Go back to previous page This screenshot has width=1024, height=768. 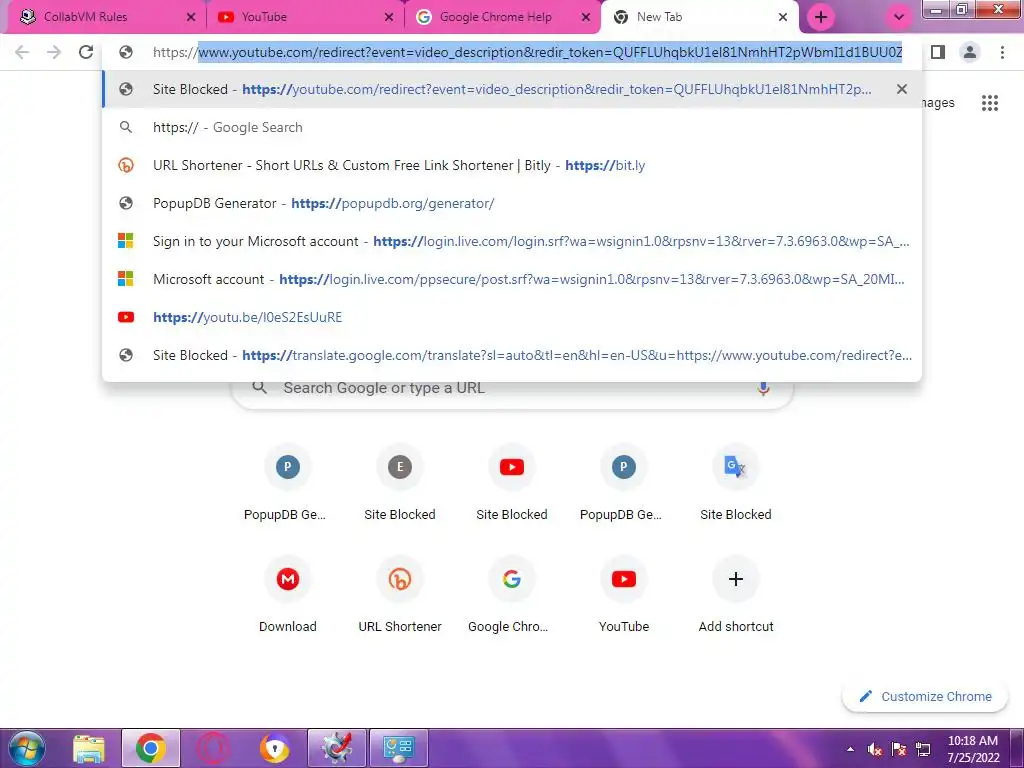[x=22, y=52]
